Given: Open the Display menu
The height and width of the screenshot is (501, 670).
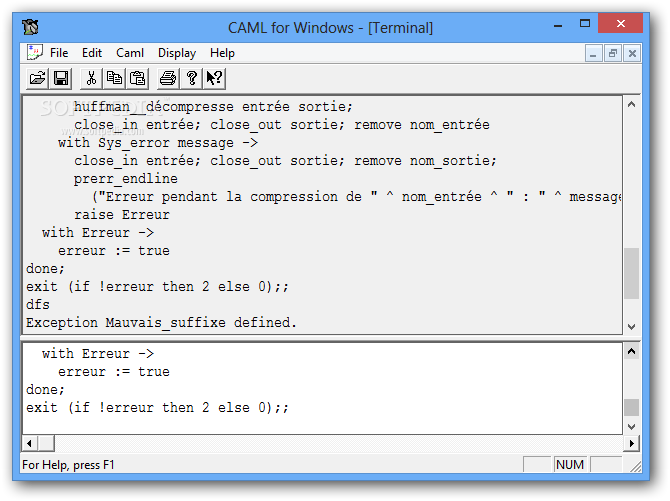Looking at the screenshot, I should (177, 53).
